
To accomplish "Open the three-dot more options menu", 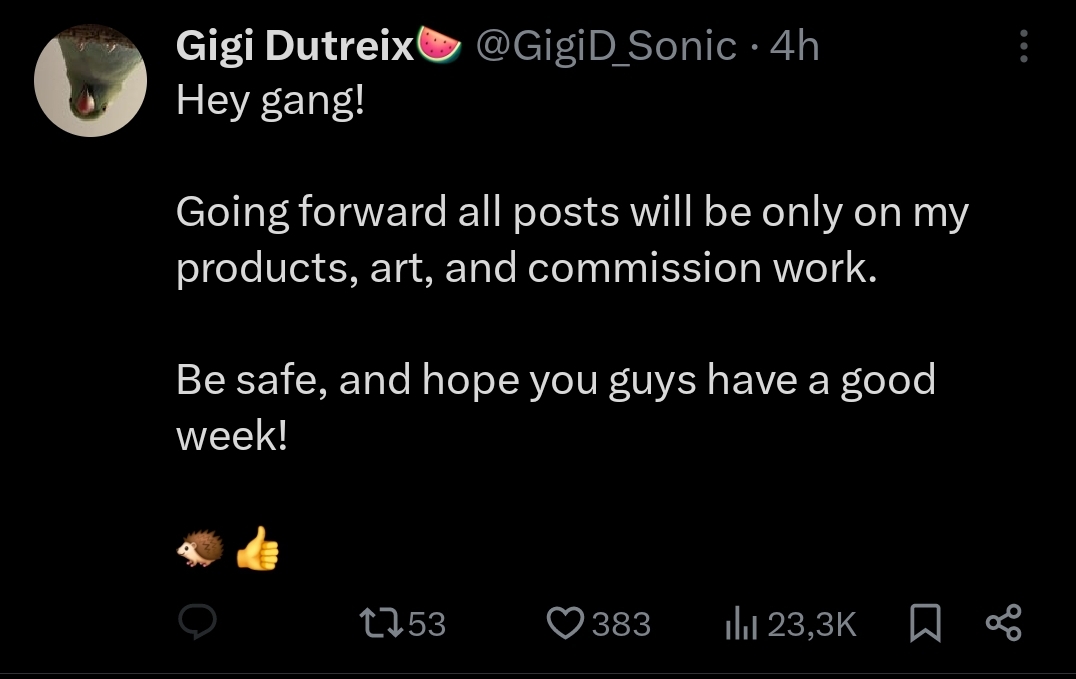I will point(1023,46).
